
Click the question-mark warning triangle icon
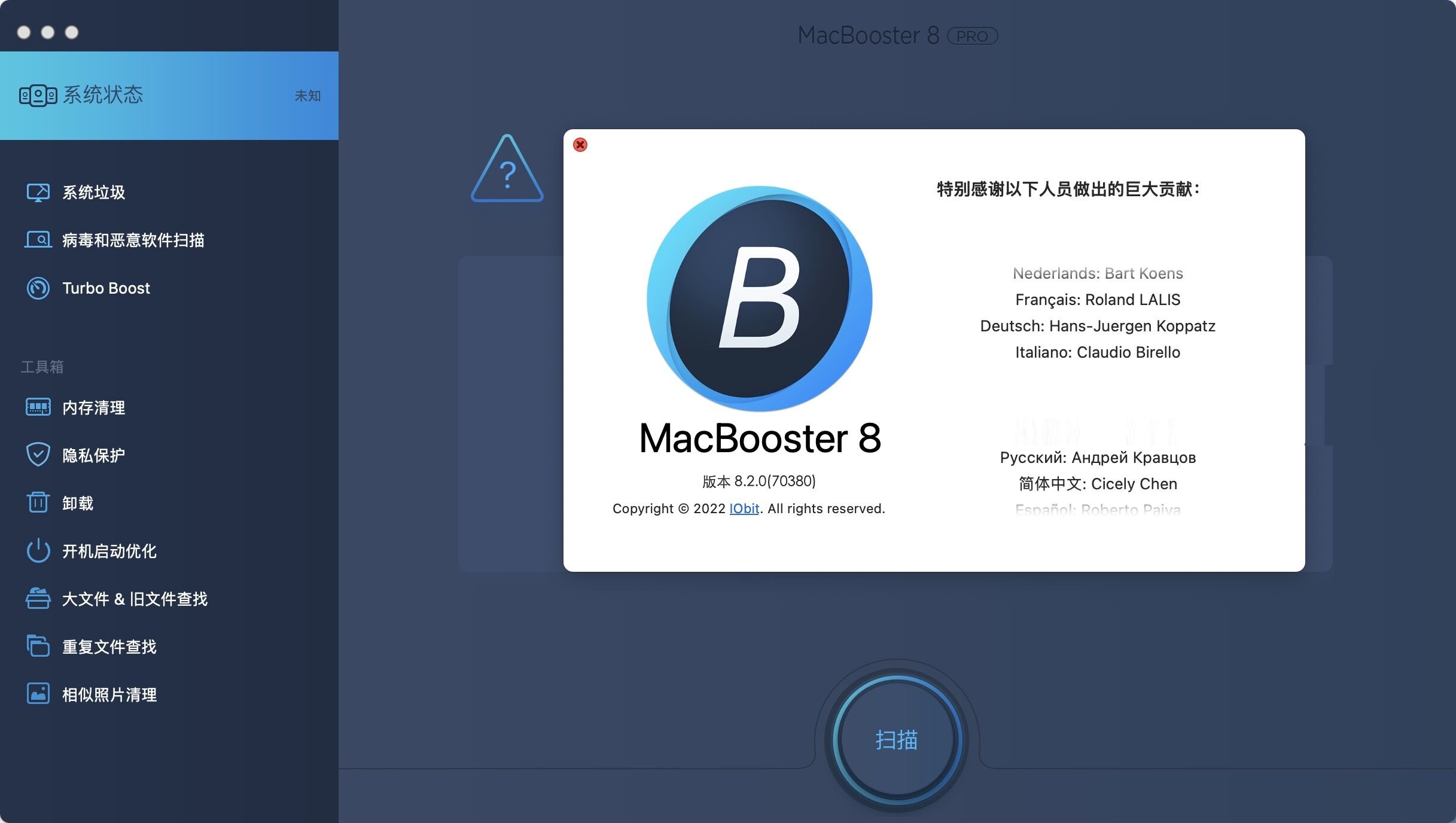click(507, 169)
